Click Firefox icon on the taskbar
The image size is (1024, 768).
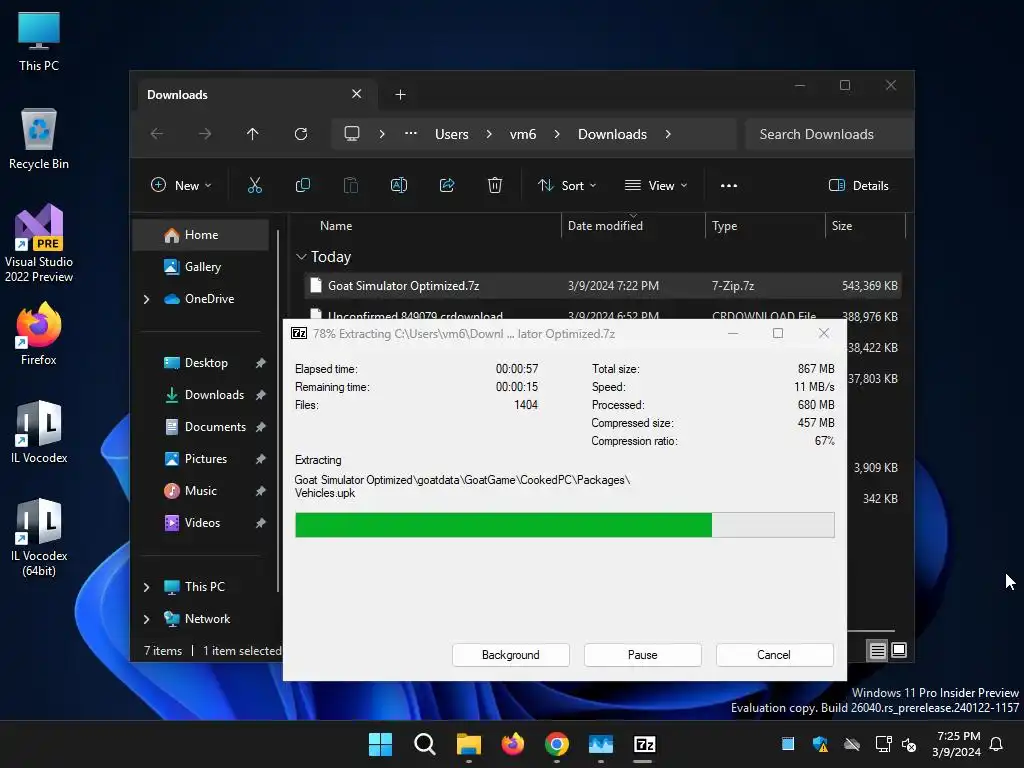(513, 744)
